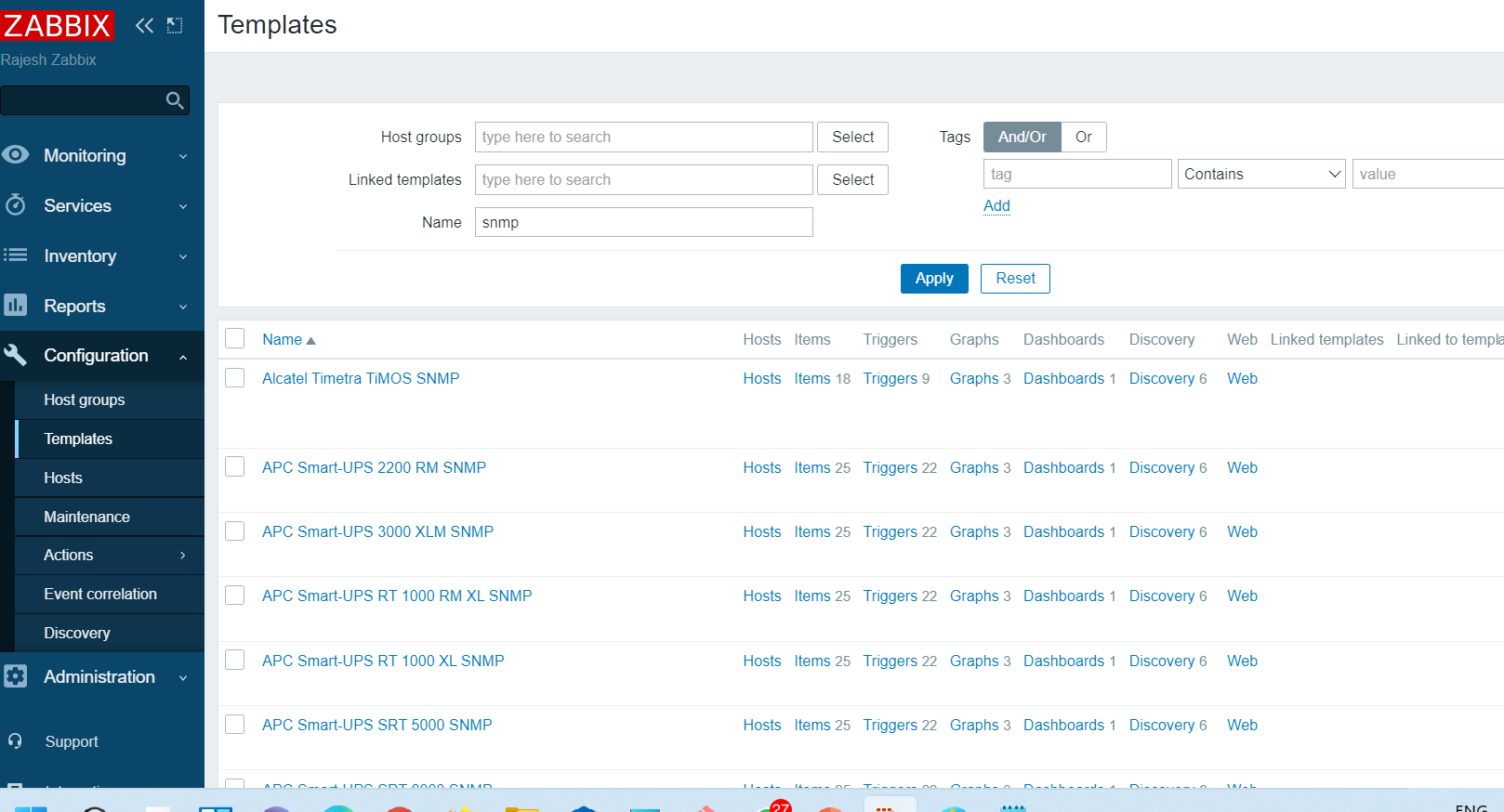The image size is (1504, 812).
Task: Select And/Or tag evaluation mode
Action: click(1022, 137)
